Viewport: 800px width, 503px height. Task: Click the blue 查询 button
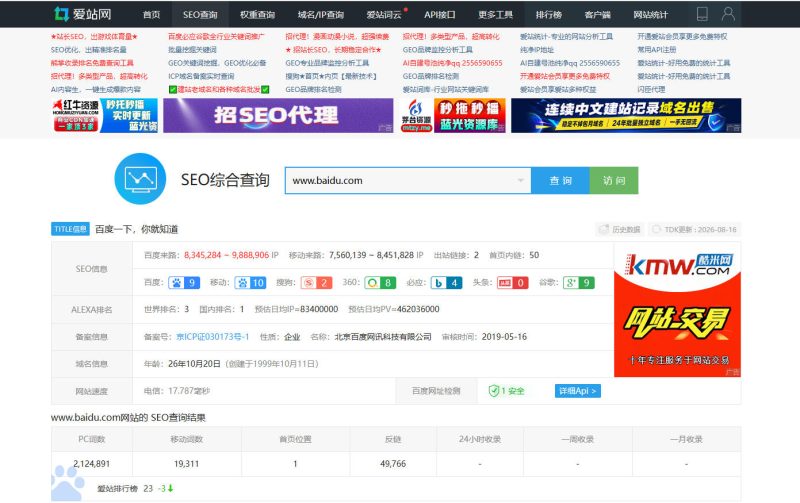560,180
